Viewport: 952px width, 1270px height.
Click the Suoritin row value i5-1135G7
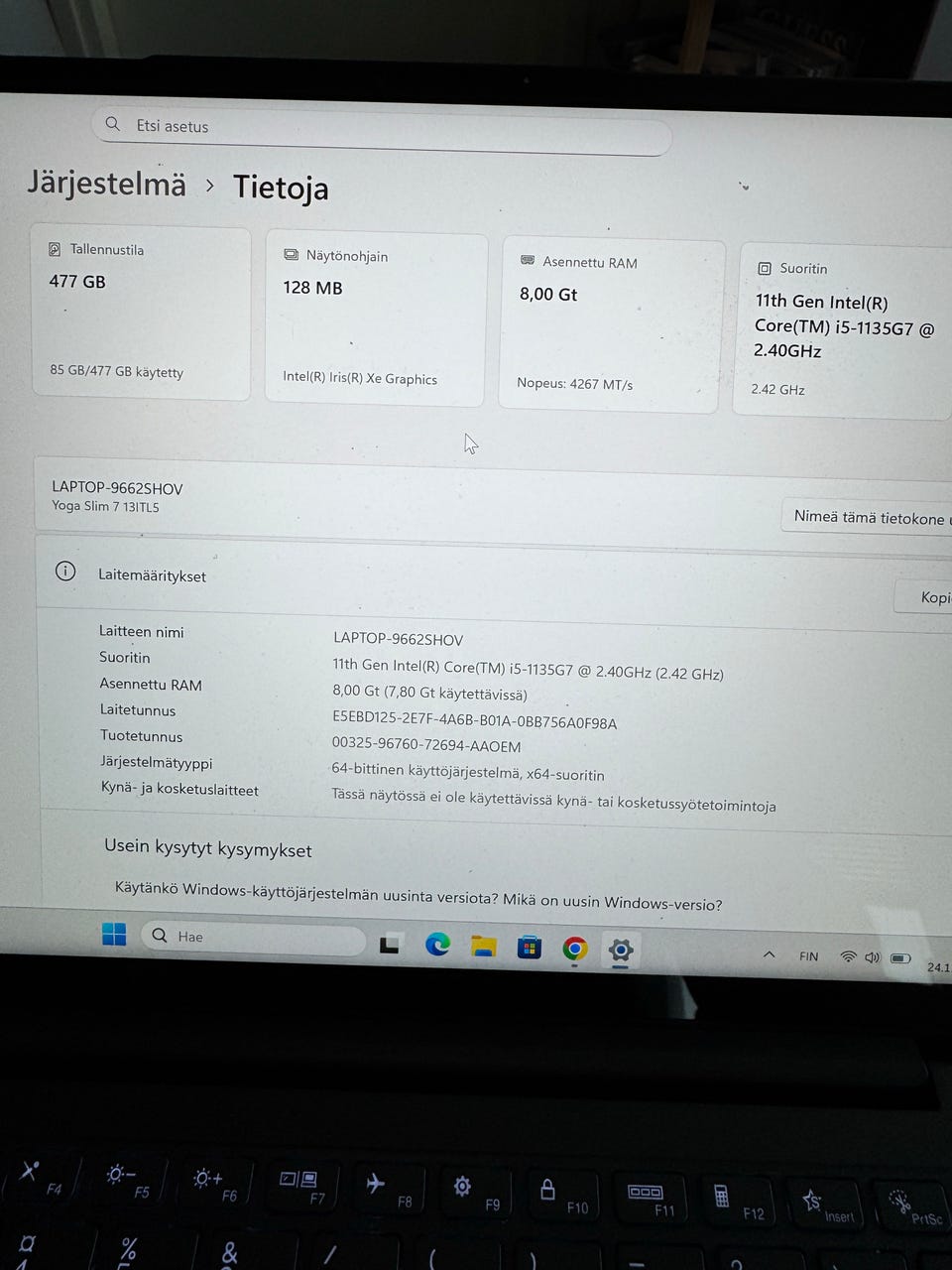528,670
